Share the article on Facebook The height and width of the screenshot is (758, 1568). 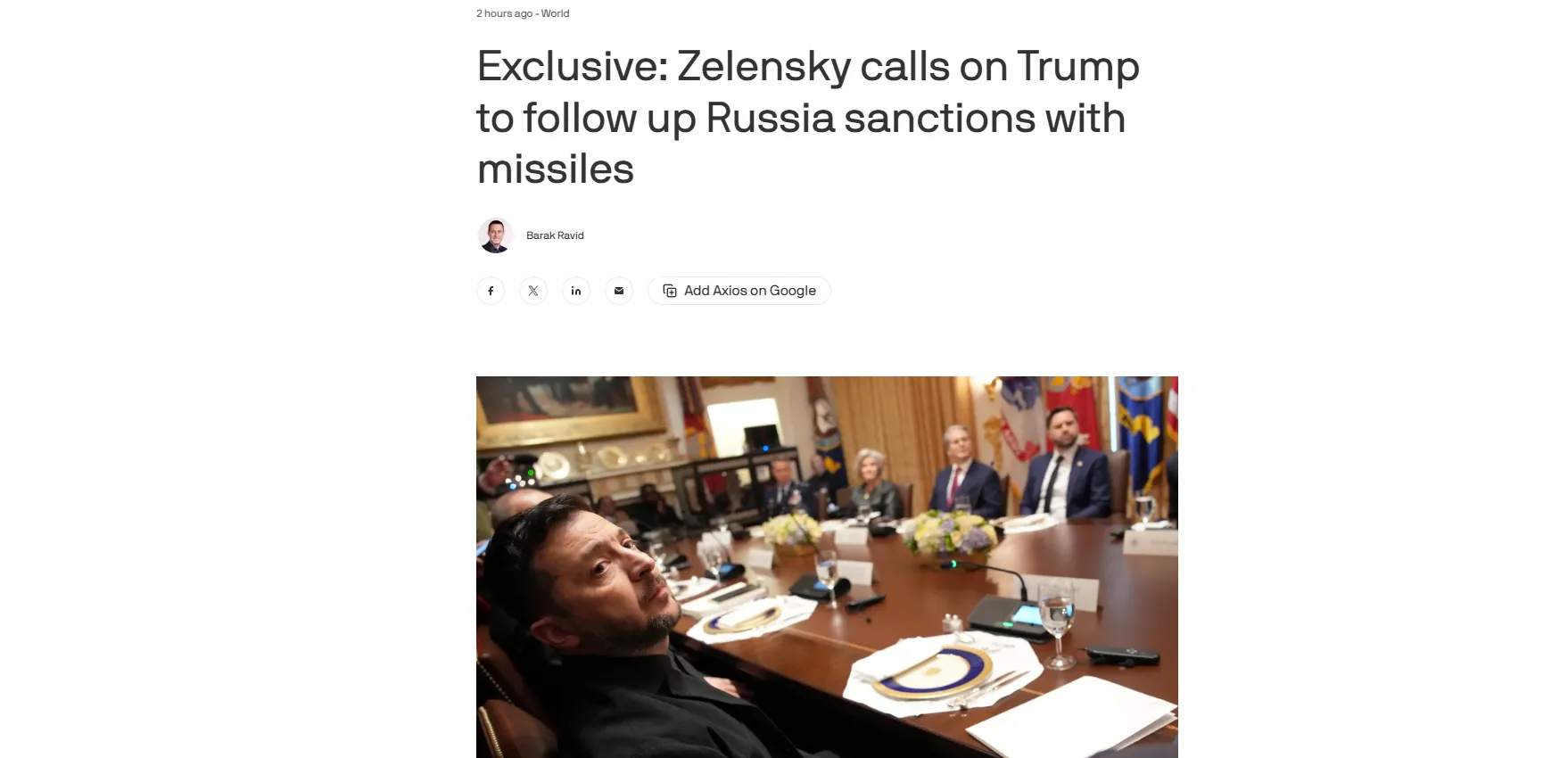pyautogui.click(x=491, y=291)
